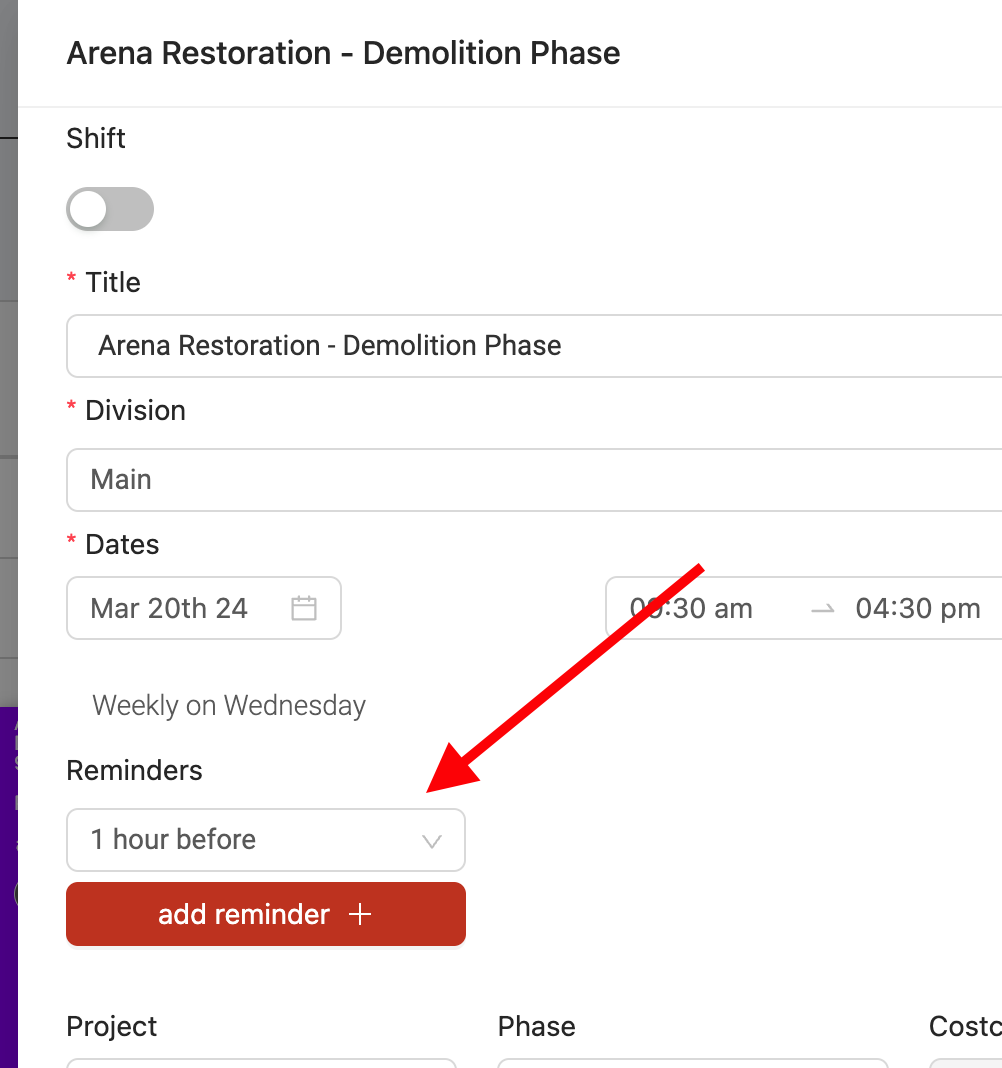Click the Weekly on Wednesday recurrence text

pyautogui.click(x=229, y=706)
